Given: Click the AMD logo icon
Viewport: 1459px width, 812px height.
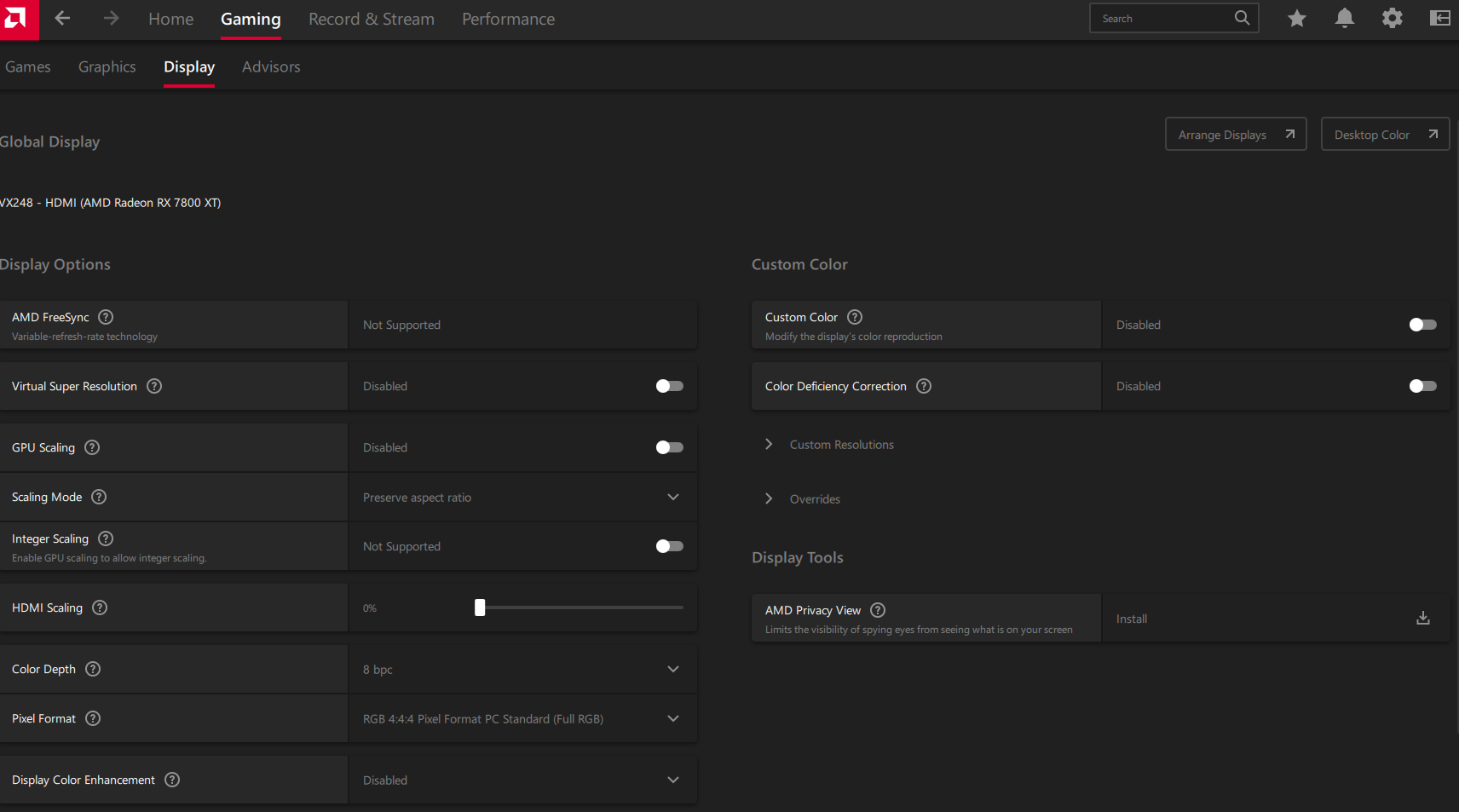Looking at the screenshot, I should [x=17, y=19].
